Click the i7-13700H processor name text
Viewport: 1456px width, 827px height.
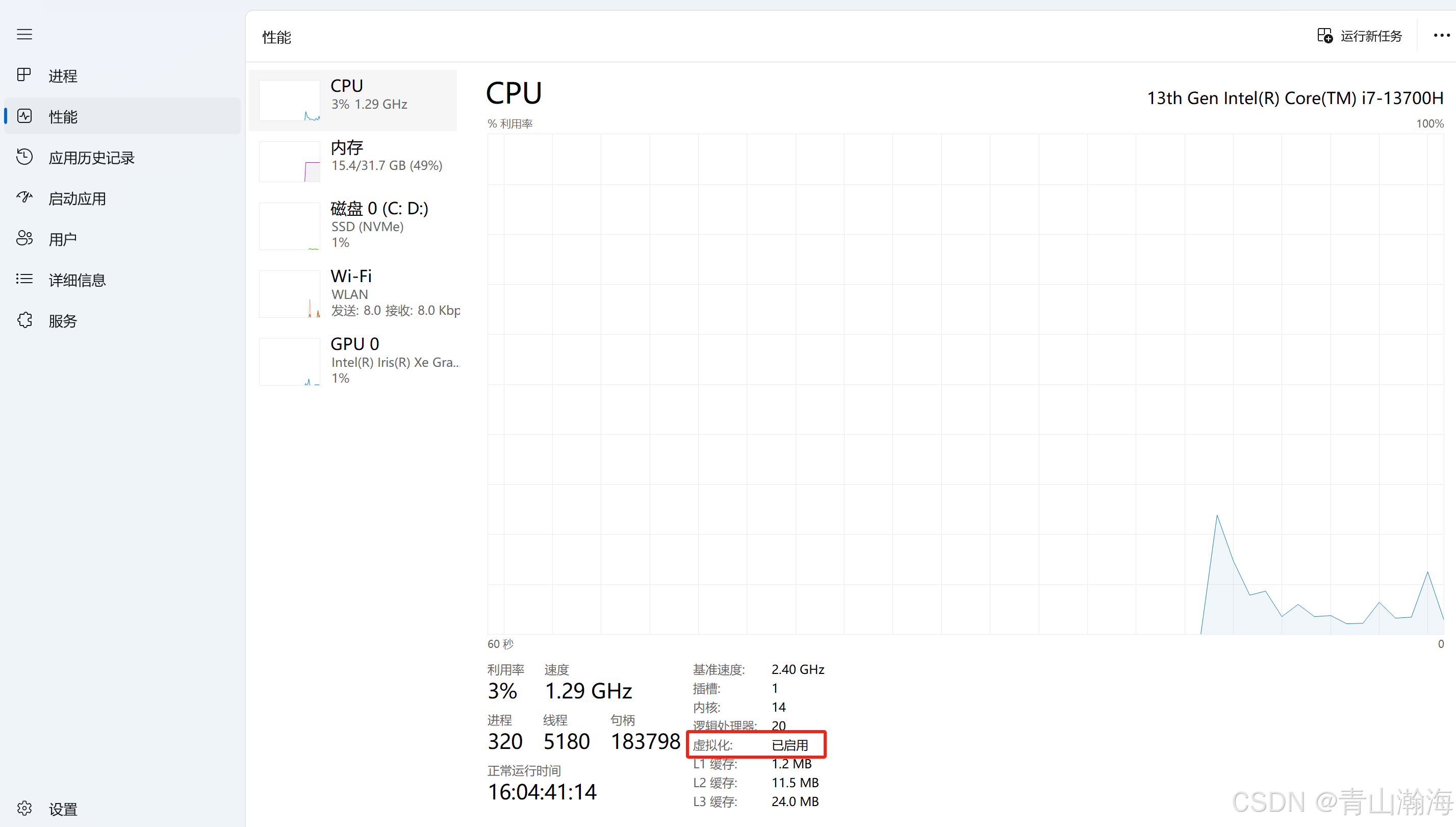click(x=1295, y=98)
